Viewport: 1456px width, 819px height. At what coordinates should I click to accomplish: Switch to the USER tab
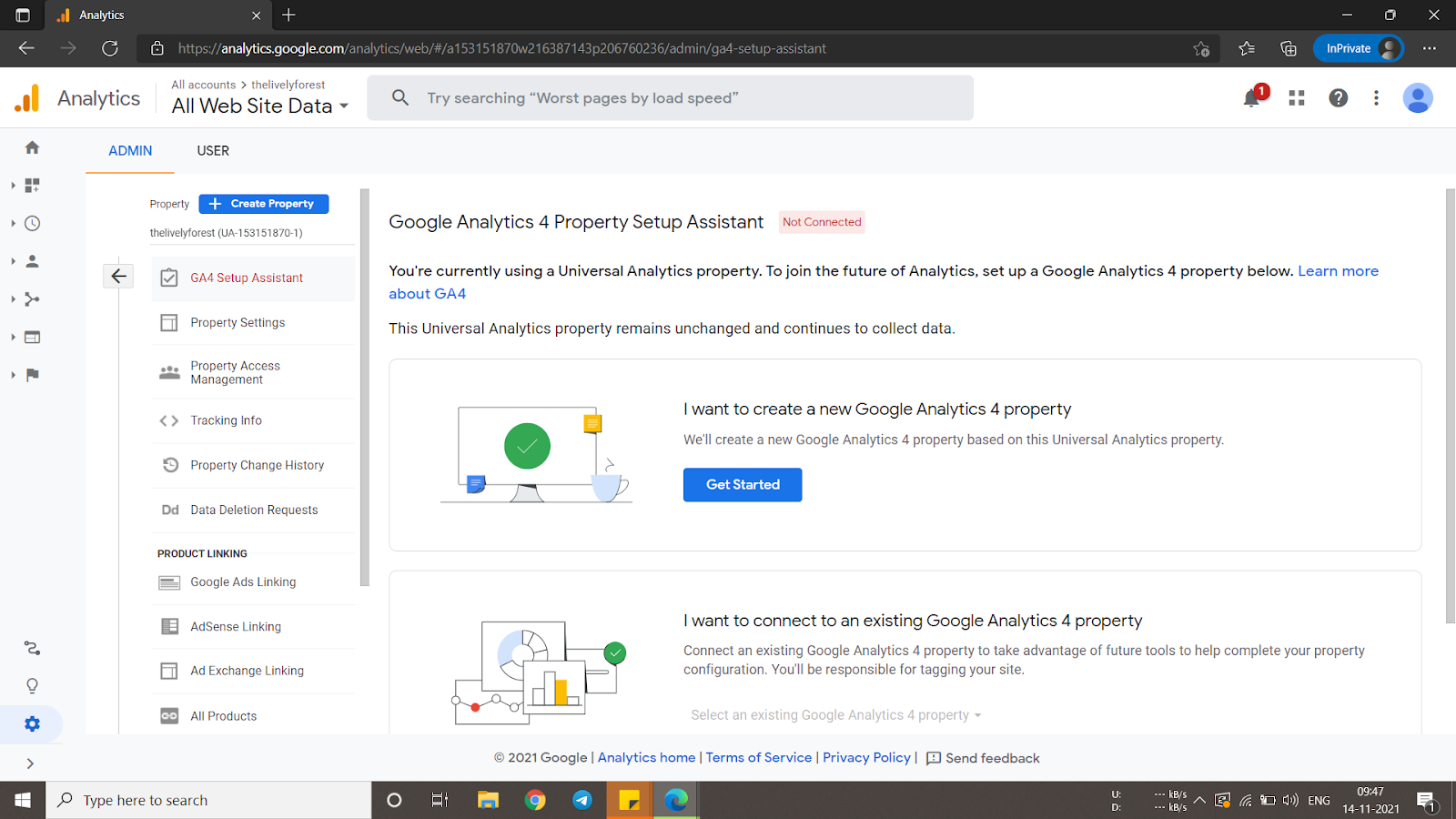pyautogui.click(x=213, y=151)
